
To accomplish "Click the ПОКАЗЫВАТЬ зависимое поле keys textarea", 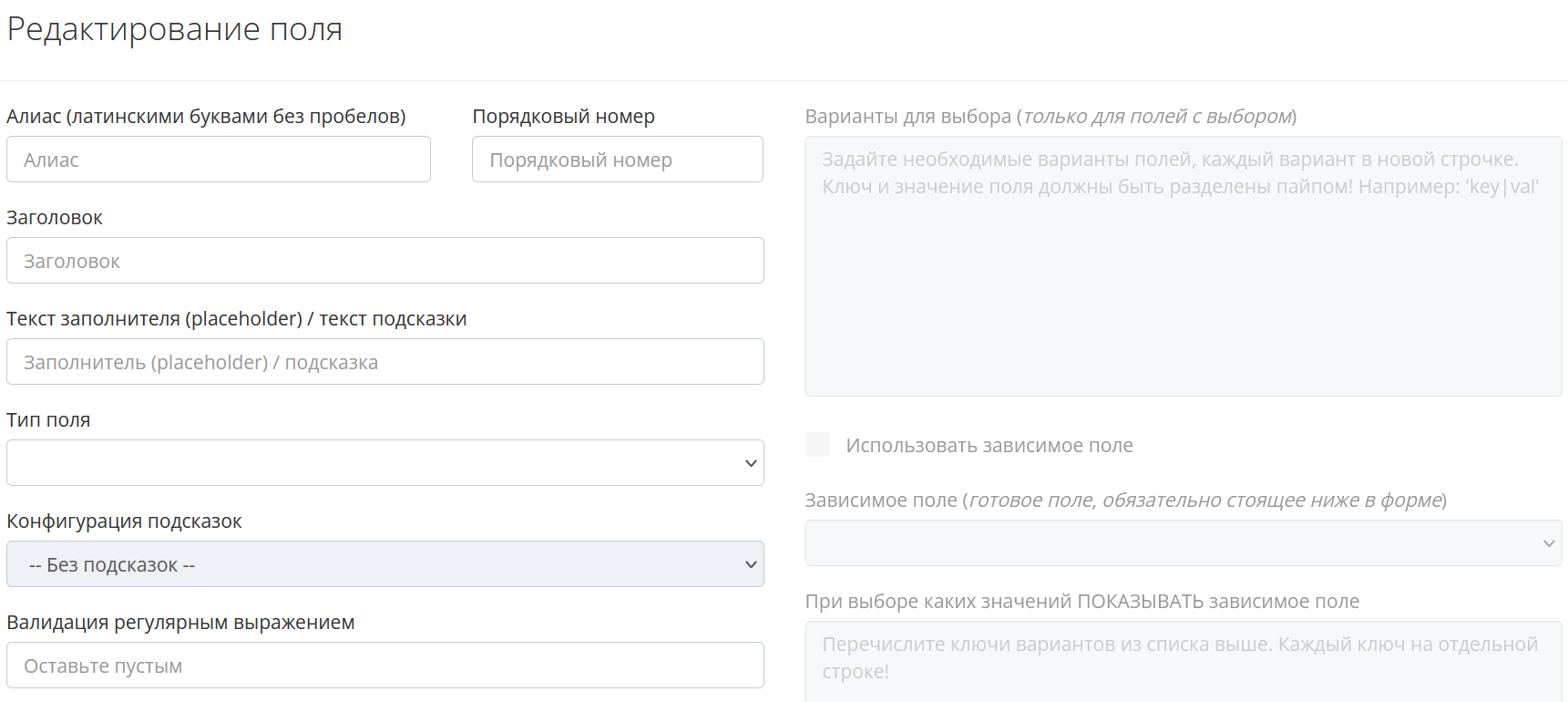I will pos(1183,662).
